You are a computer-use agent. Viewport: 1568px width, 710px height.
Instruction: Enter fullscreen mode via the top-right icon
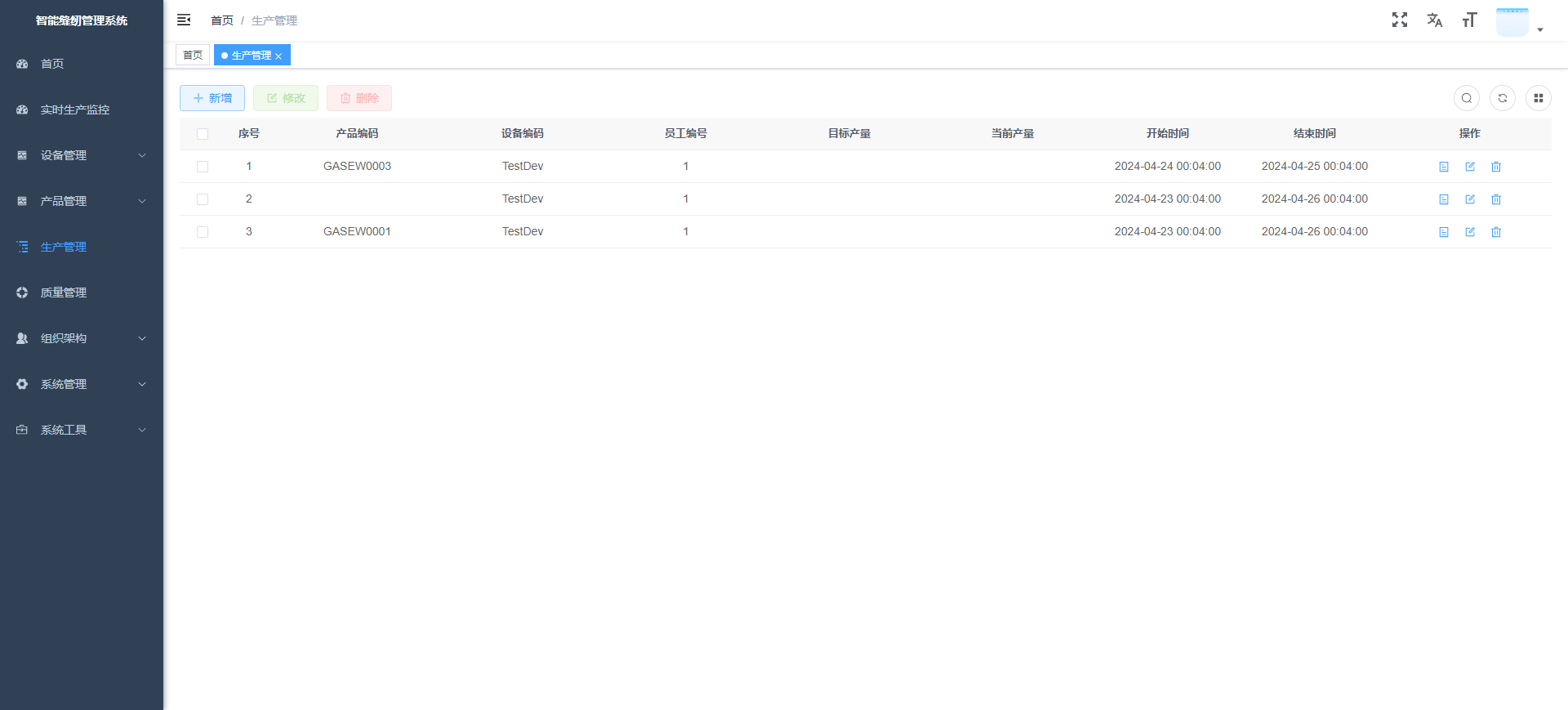1399,20
